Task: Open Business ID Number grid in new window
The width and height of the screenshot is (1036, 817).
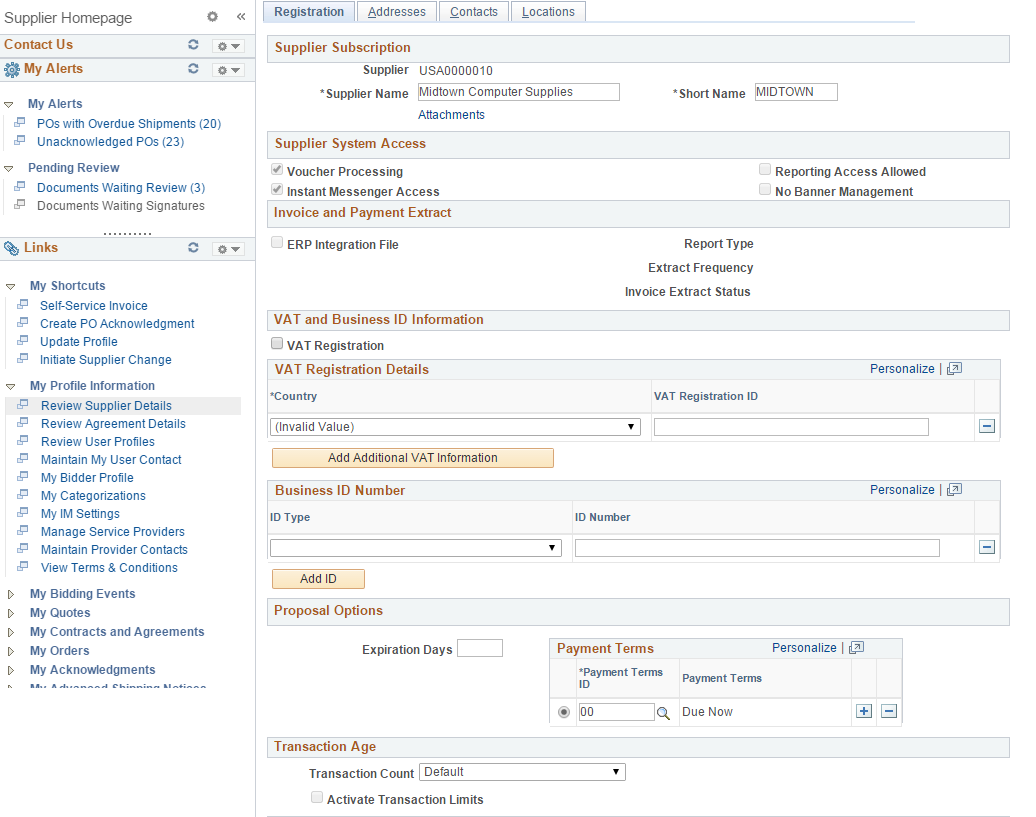Action: click(x=954, y=489)
